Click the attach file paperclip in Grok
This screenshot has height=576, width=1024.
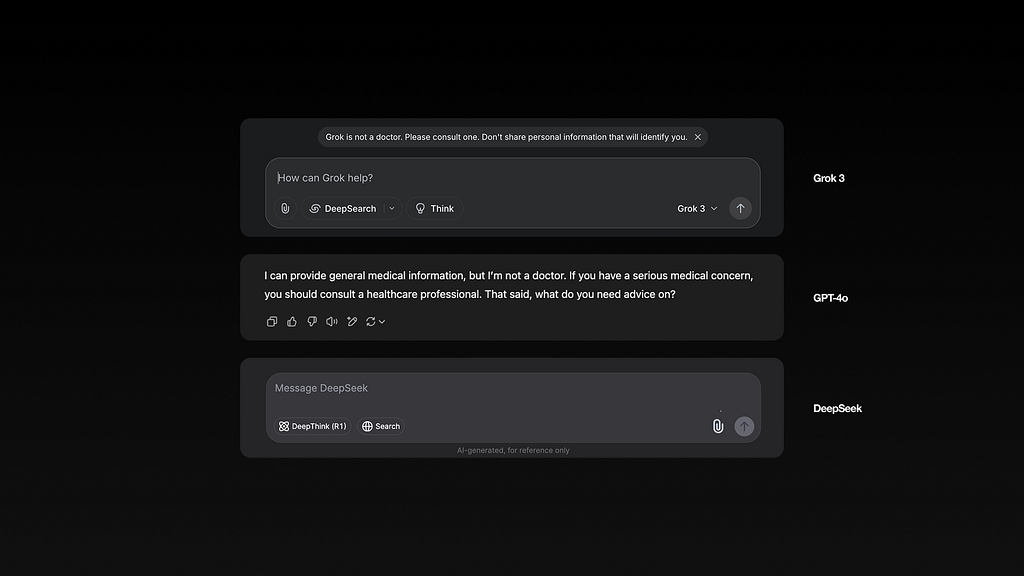pyautogui.click(x=285, y=208)
